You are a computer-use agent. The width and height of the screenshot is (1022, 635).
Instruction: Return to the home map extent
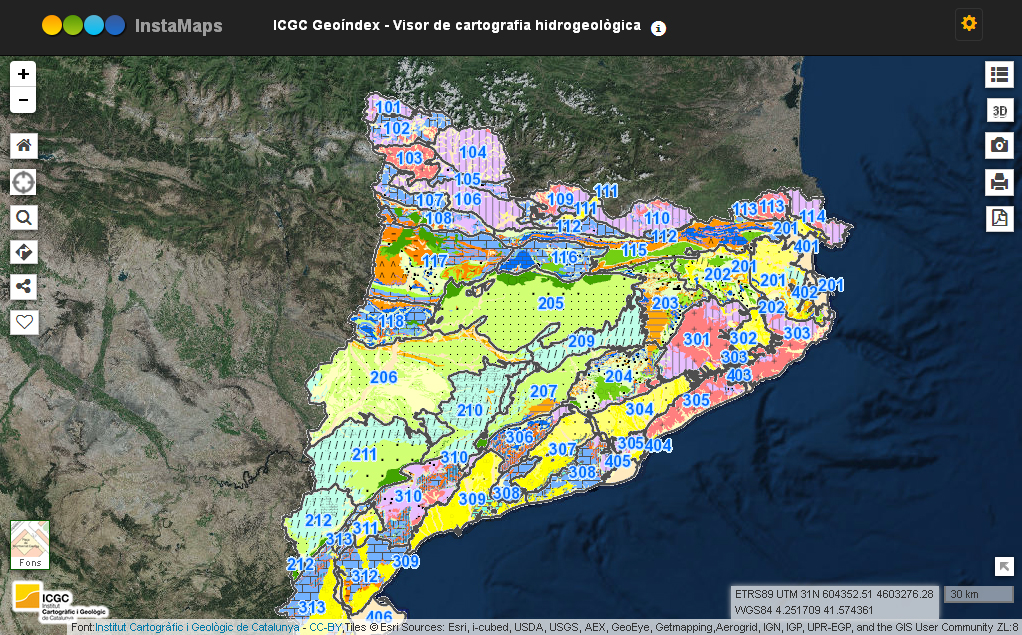pyautogui.click(x=24, y=146)
